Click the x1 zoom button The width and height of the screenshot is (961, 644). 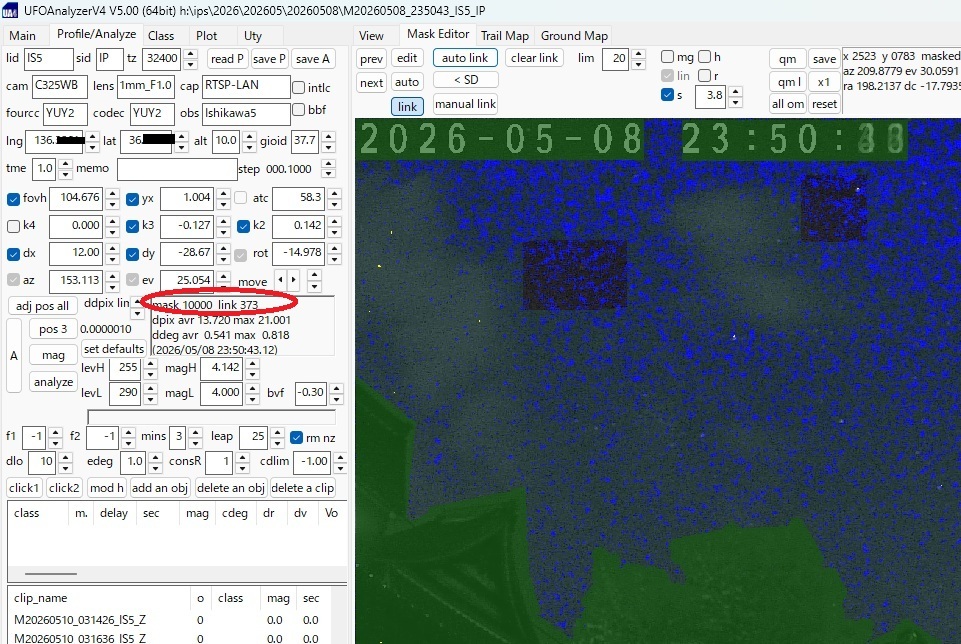(x=824, y=82)
